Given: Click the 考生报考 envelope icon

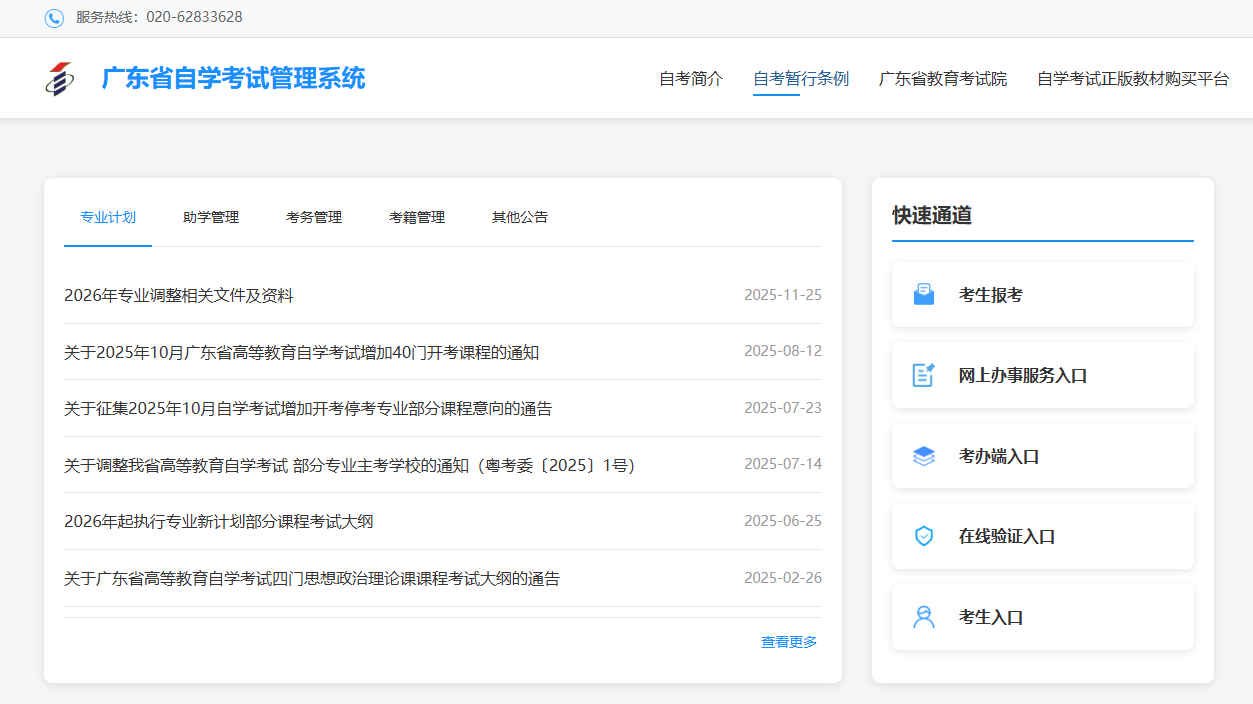Looking at the screenshot, I should (924, 295).
